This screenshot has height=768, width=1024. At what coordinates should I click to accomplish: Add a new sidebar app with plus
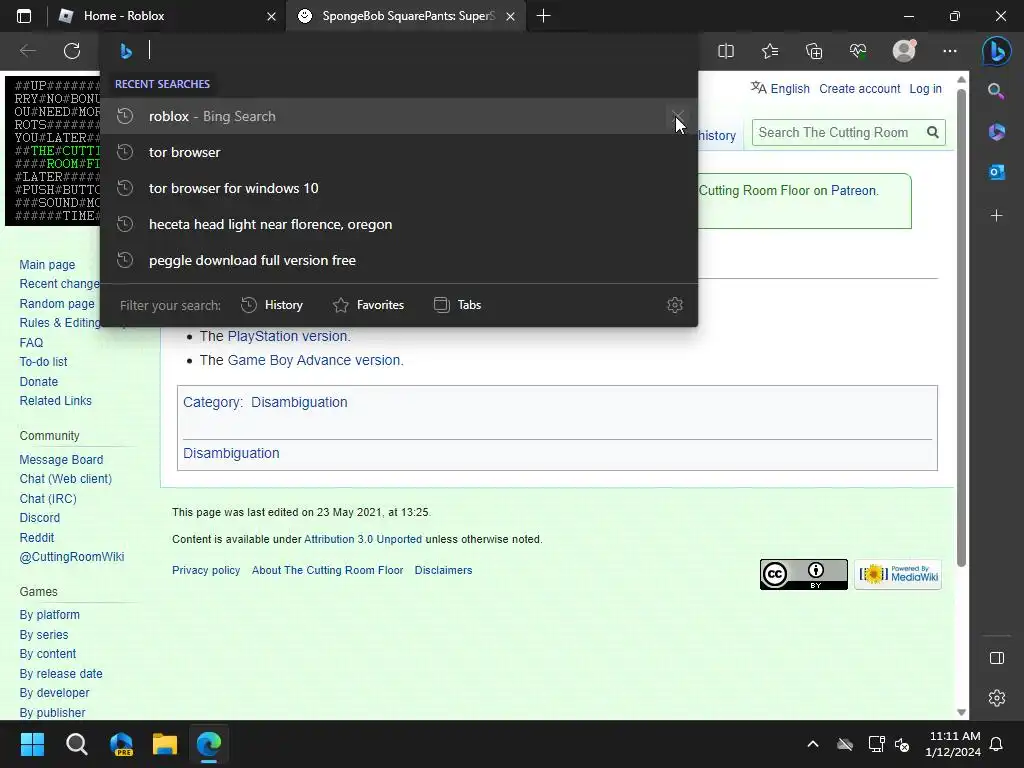996,216
